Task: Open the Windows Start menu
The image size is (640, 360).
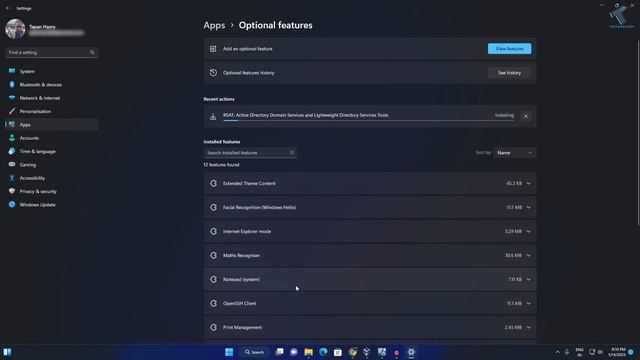Action: 229,352
